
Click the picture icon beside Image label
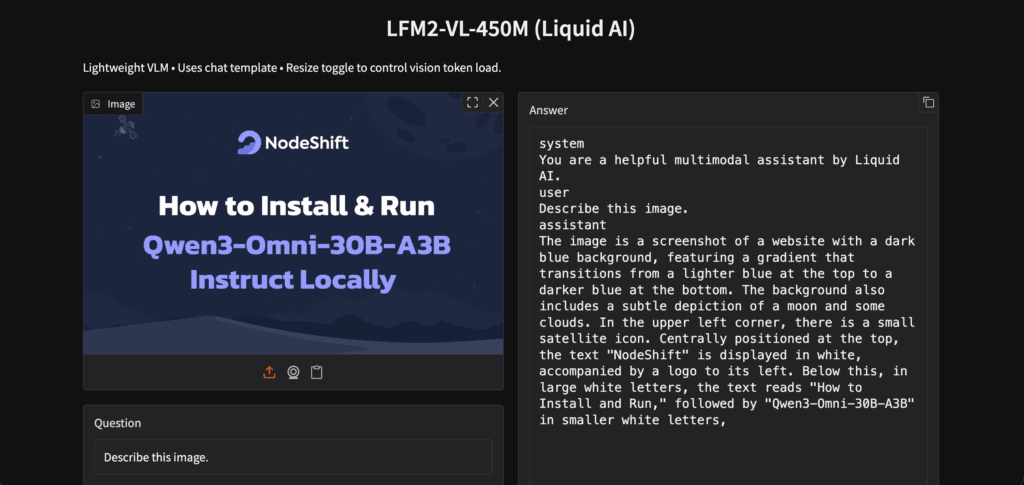click(96, 104)
